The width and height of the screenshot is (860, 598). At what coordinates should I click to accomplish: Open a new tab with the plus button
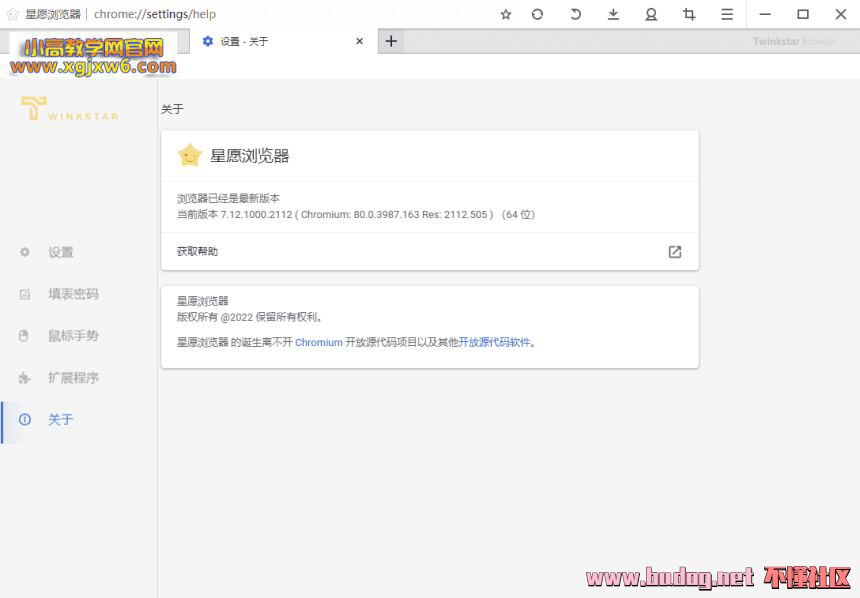[x=391, y=41]
